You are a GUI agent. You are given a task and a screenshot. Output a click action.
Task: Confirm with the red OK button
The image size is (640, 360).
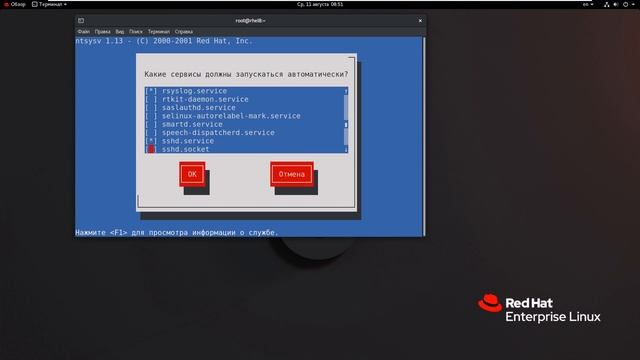[x=192, y=174]
